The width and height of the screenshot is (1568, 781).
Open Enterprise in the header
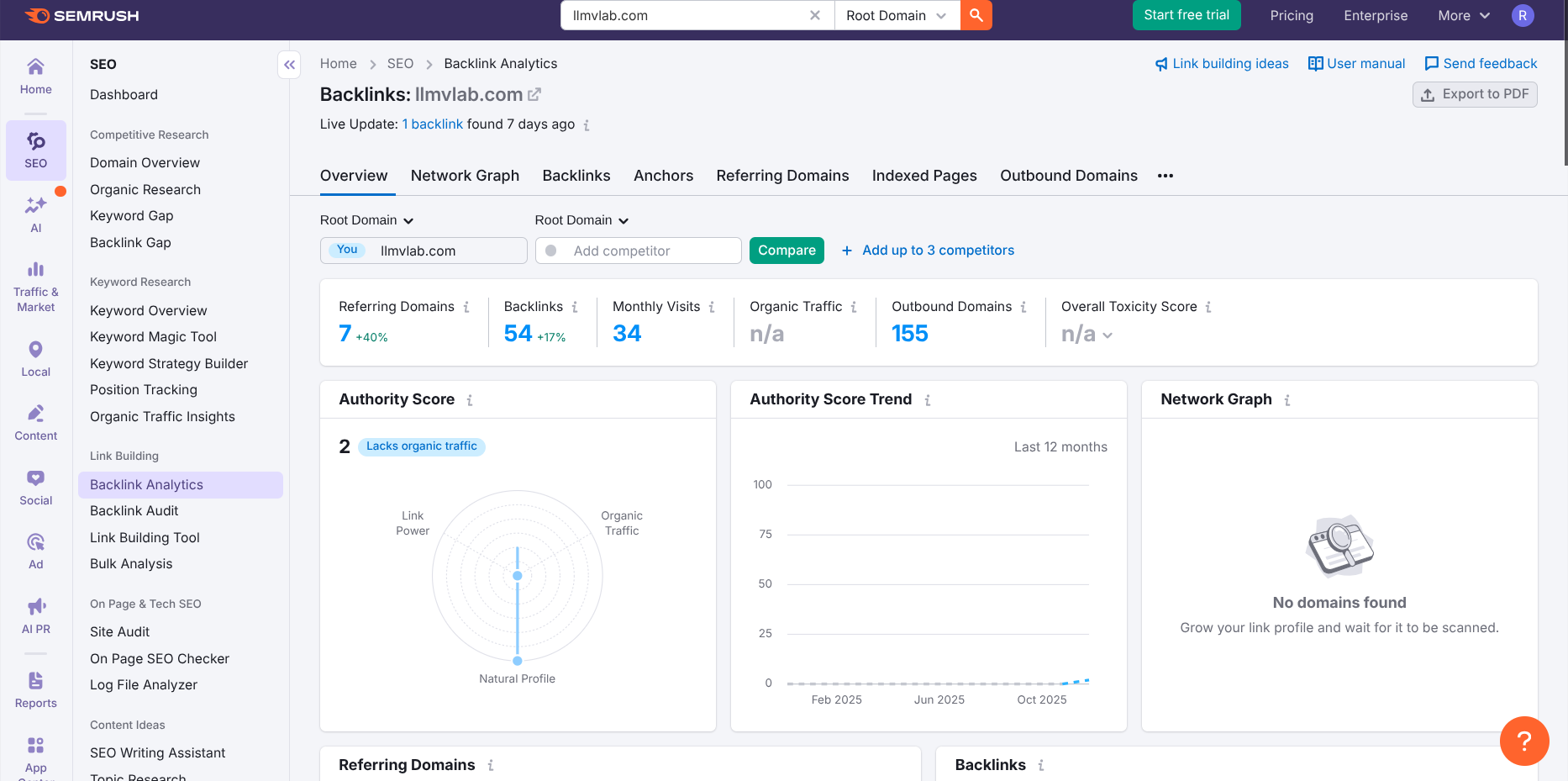(x=1376, y=15)
